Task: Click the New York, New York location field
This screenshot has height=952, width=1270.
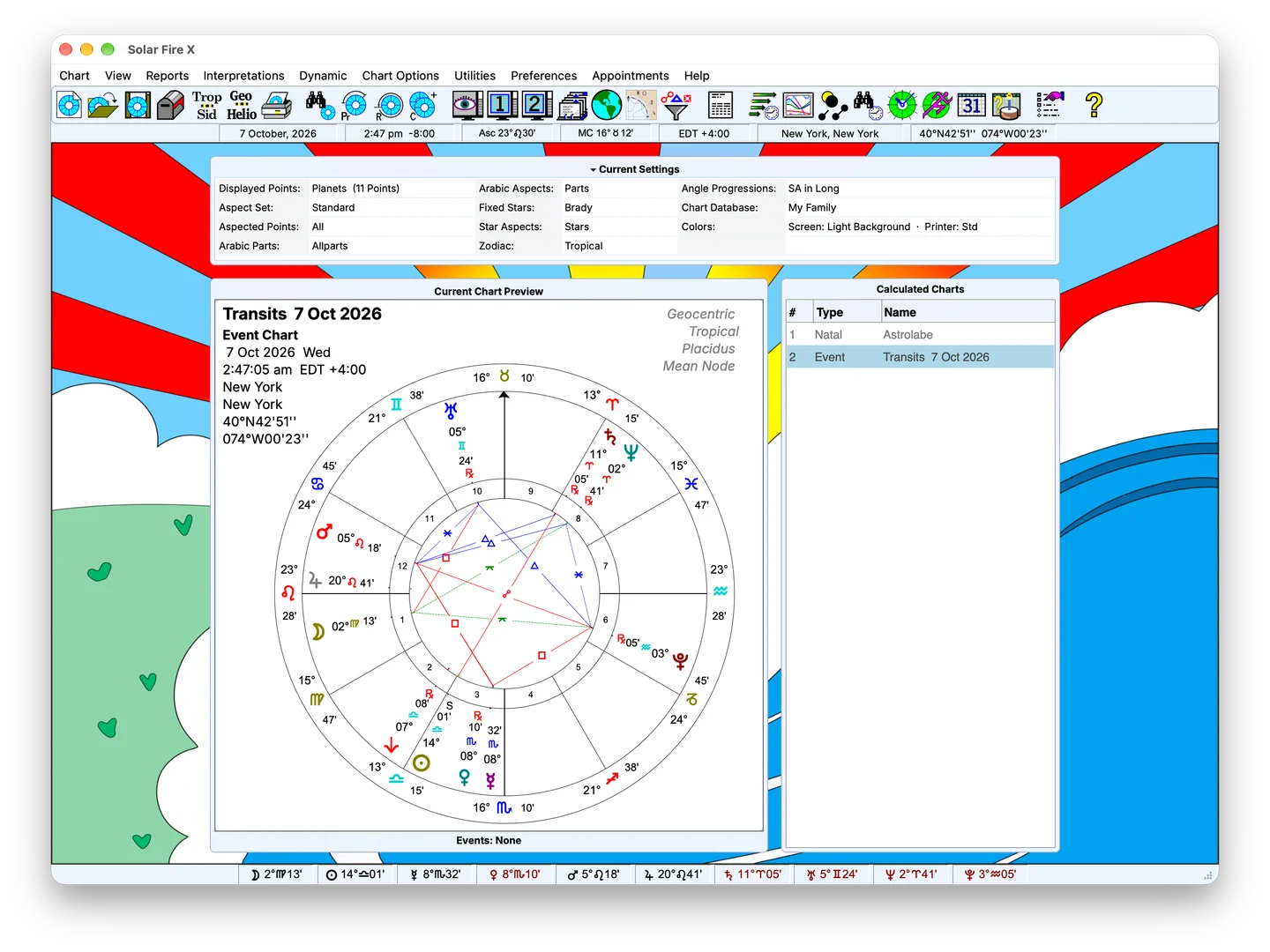Action: pyautogui.click(x=830, y=134)
